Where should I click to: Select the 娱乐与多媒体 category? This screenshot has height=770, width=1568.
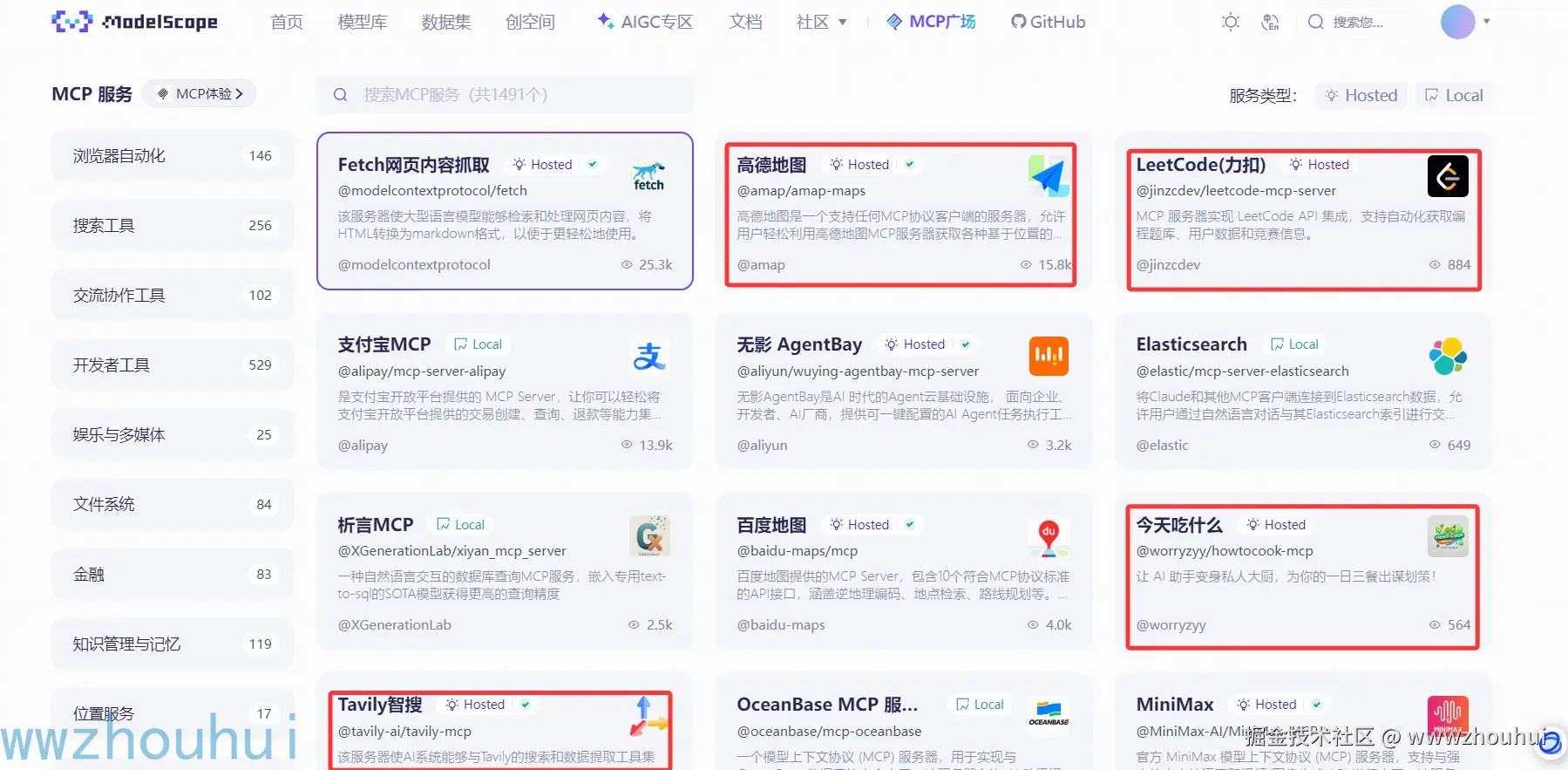[173, 434]
